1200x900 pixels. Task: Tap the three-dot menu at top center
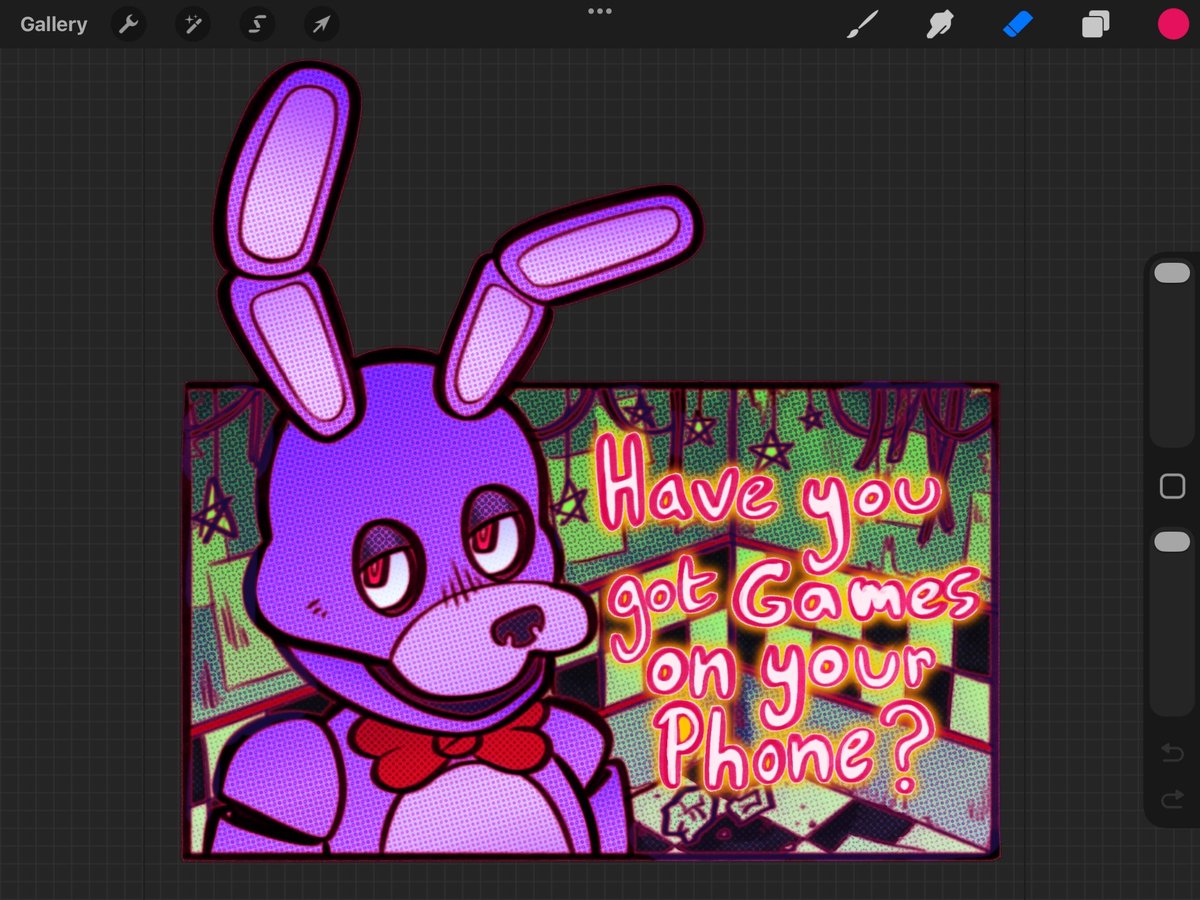coord(600,11)
